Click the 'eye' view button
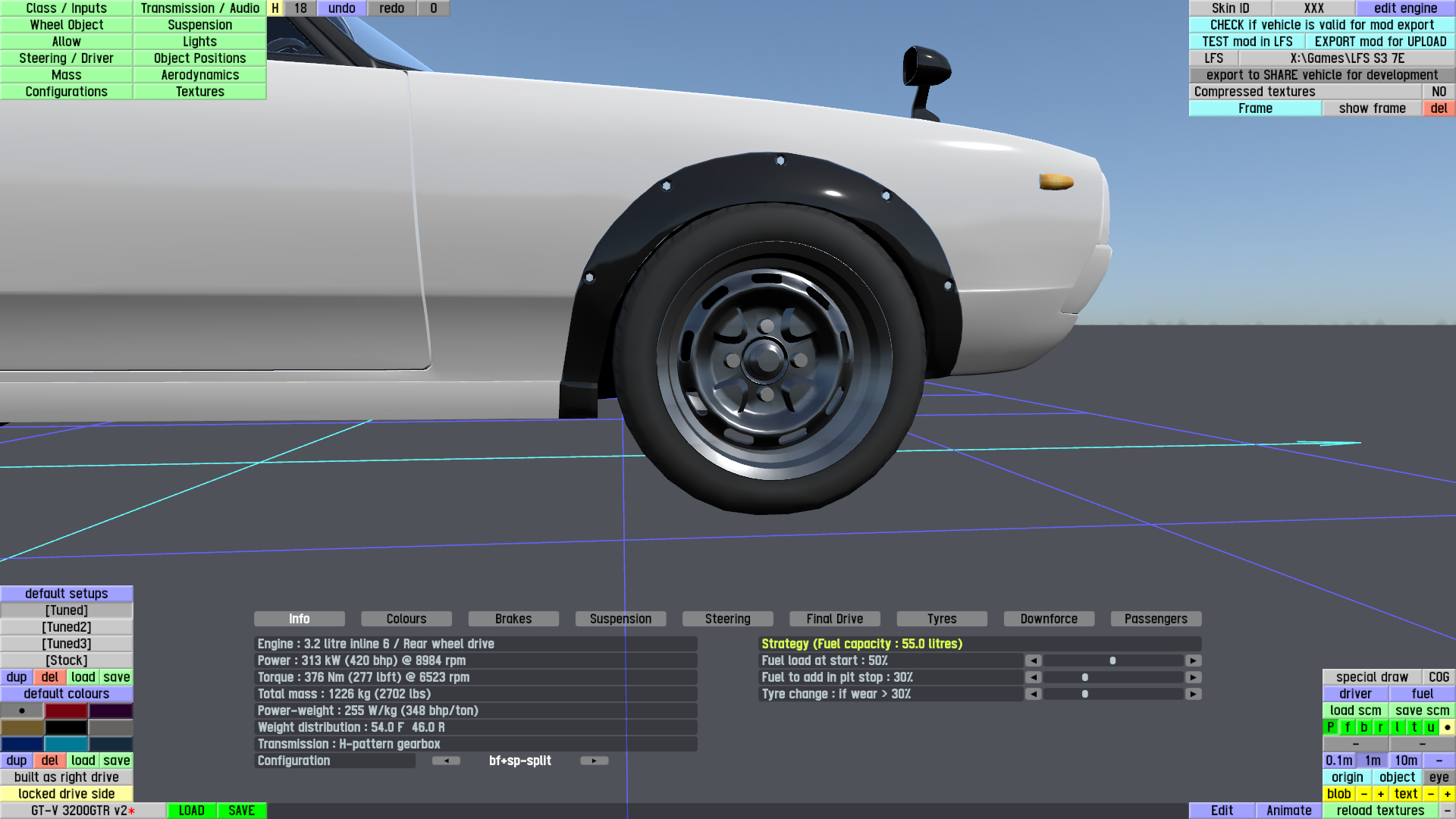Viewport: 1456px width, 819px height. pos(1439,777)
